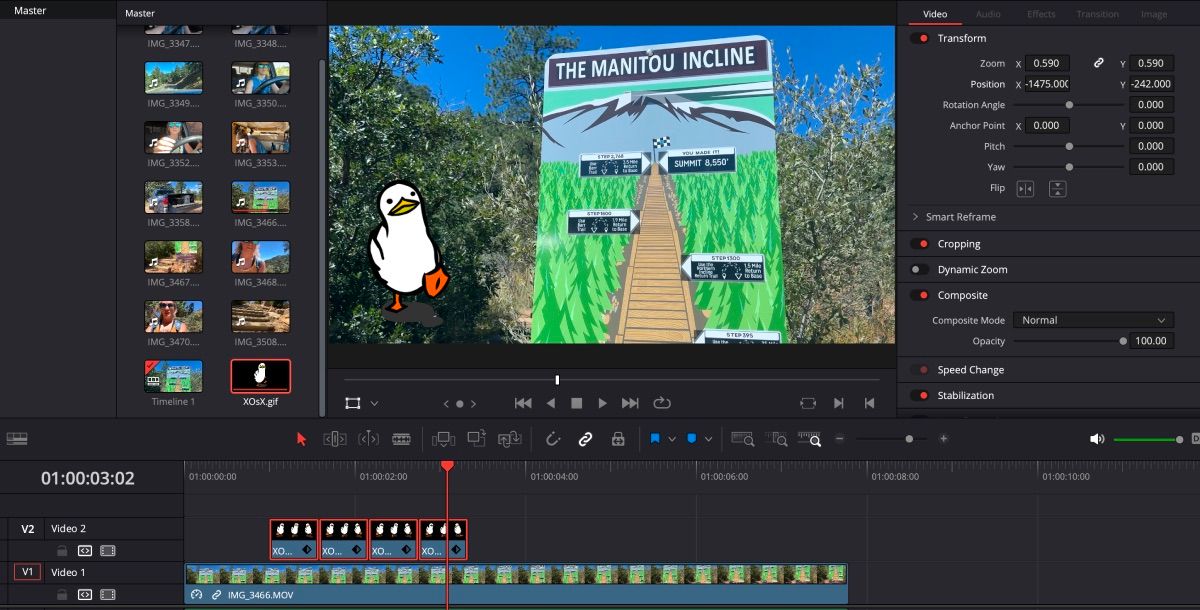The width and height of the screenshot is (1200, 610).
Task: Click the position lock icon
Action: 618,438
